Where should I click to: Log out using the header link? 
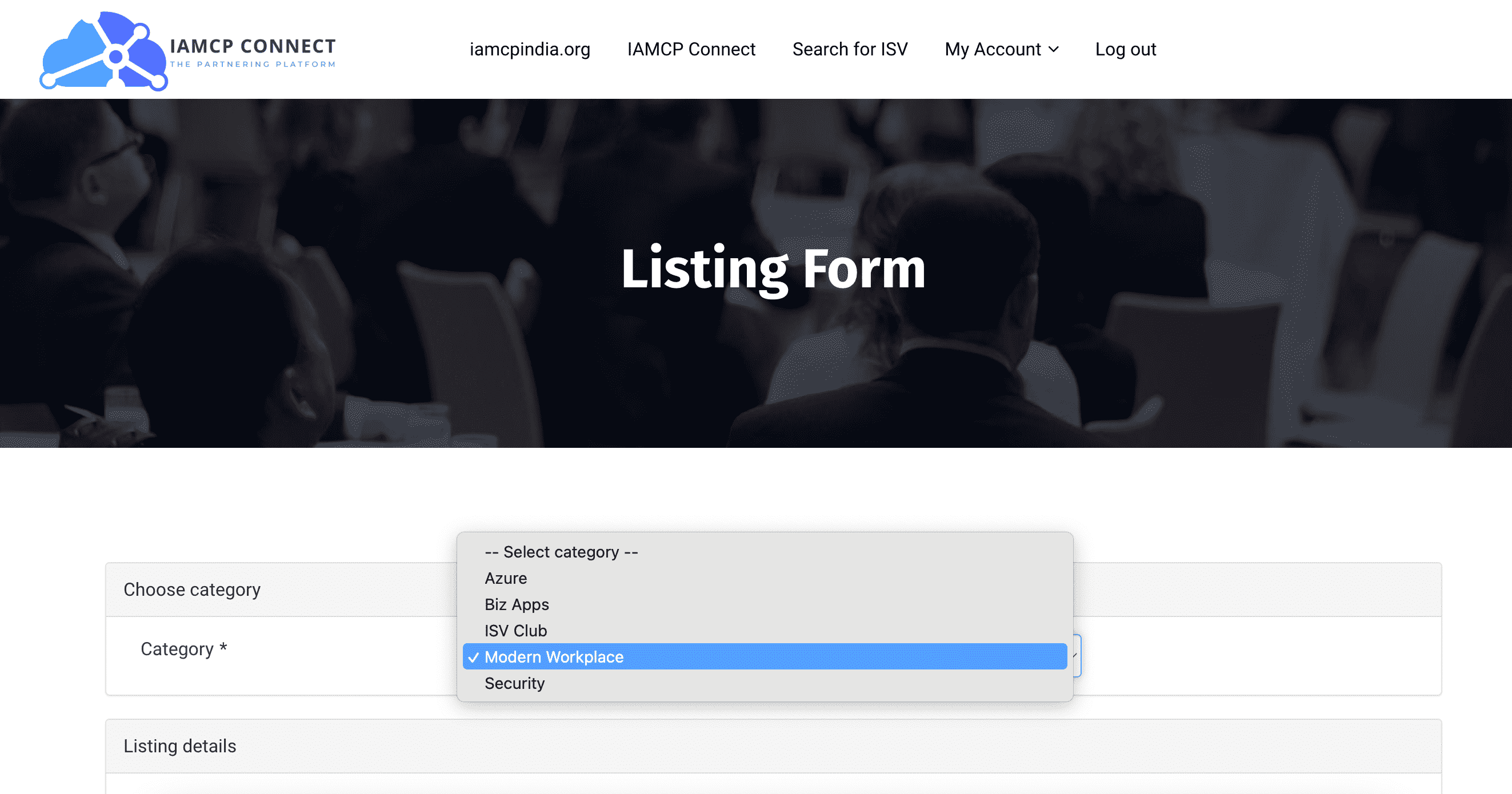[1125, 49]
